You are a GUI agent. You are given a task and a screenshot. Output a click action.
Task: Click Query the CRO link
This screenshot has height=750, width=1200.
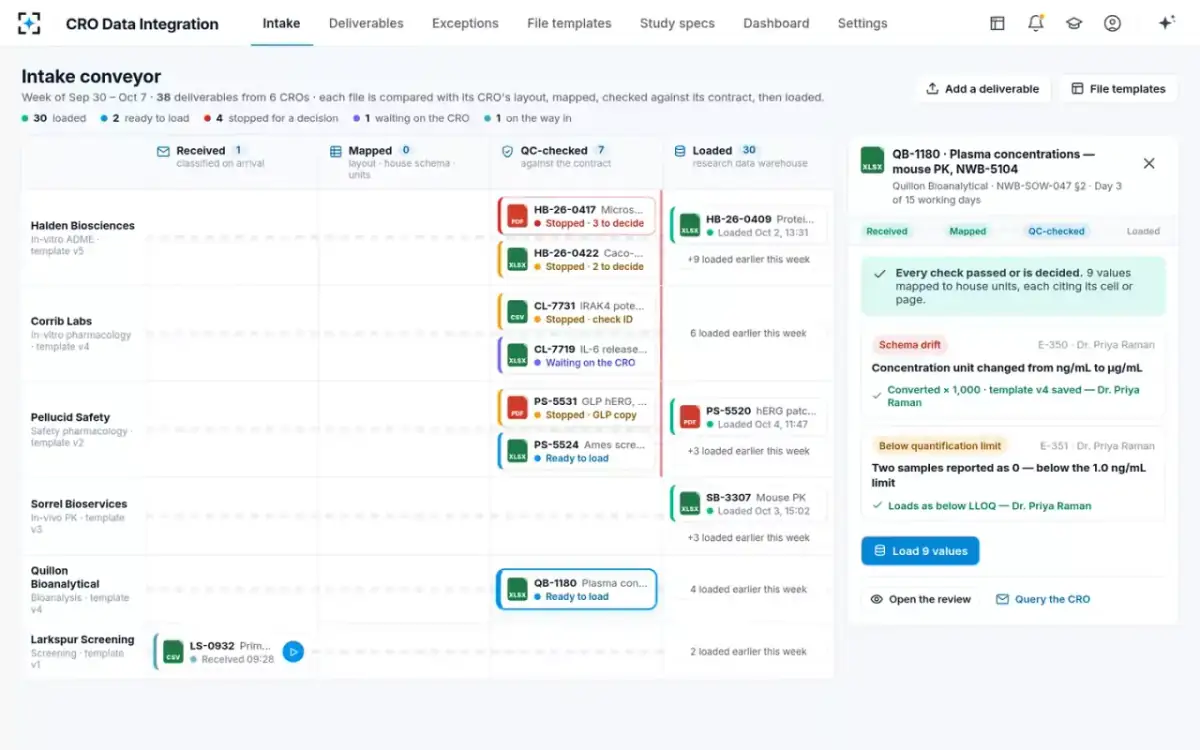[1043, 599]
